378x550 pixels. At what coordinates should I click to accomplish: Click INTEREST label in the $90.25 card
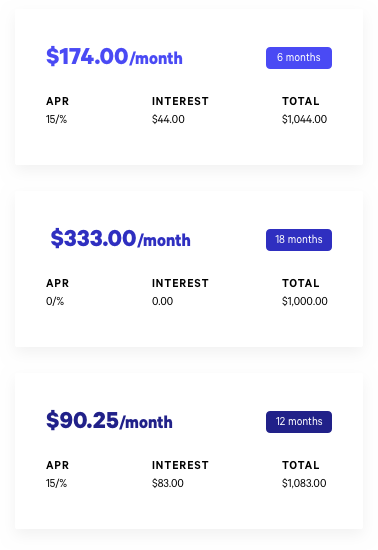(180, 465)
